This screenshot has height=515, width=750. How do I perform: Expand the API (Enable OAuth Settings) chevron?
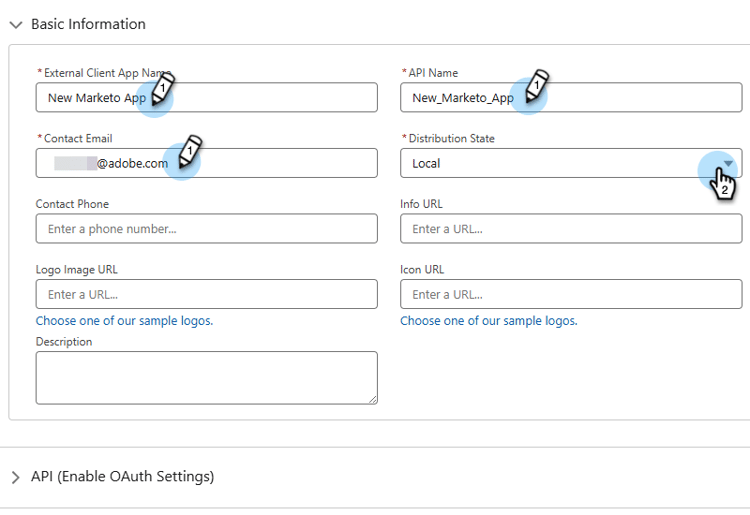(16, 477)
